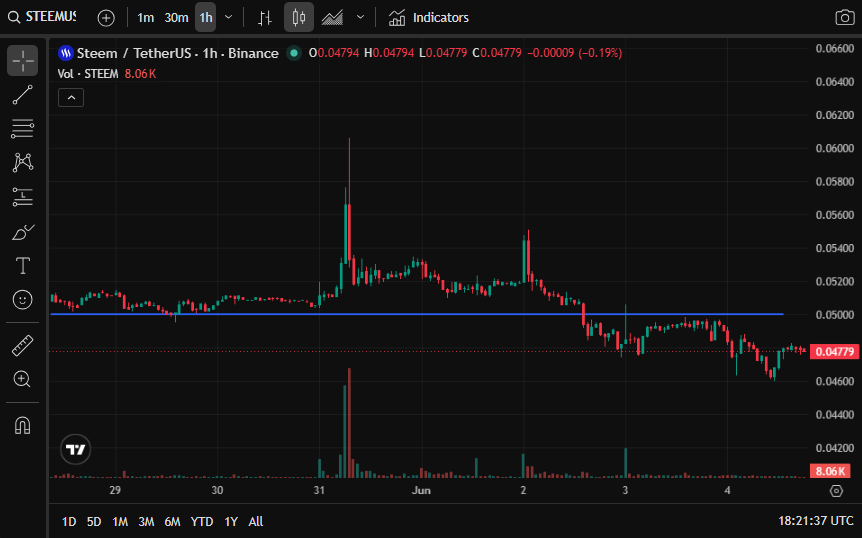Click the volume label 8.06K

(830, 471)
